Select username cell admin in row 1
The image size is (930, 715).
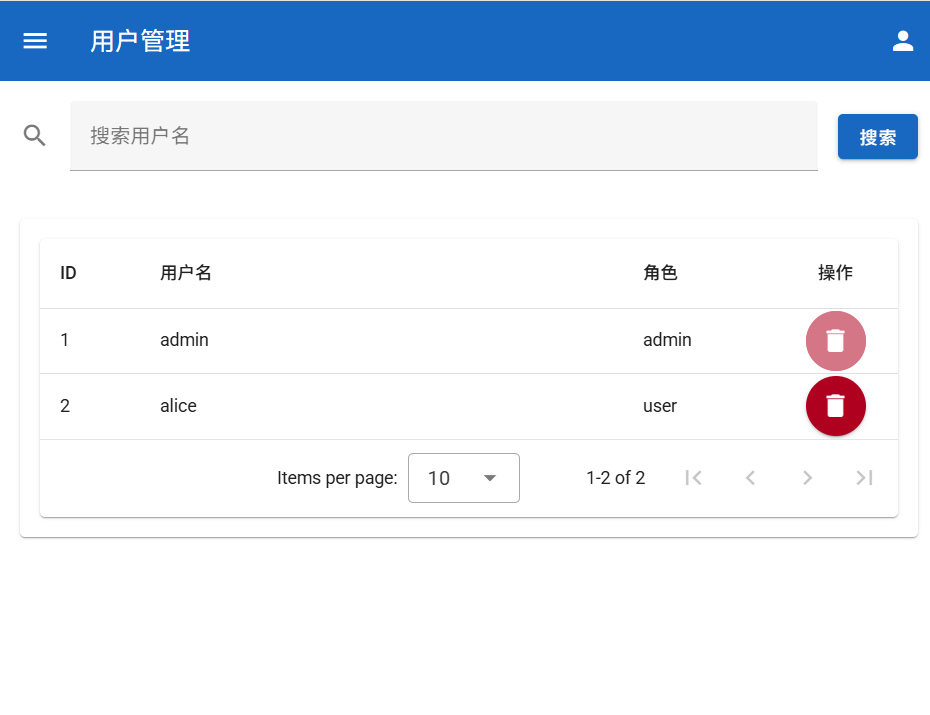(x=184, y=340)
